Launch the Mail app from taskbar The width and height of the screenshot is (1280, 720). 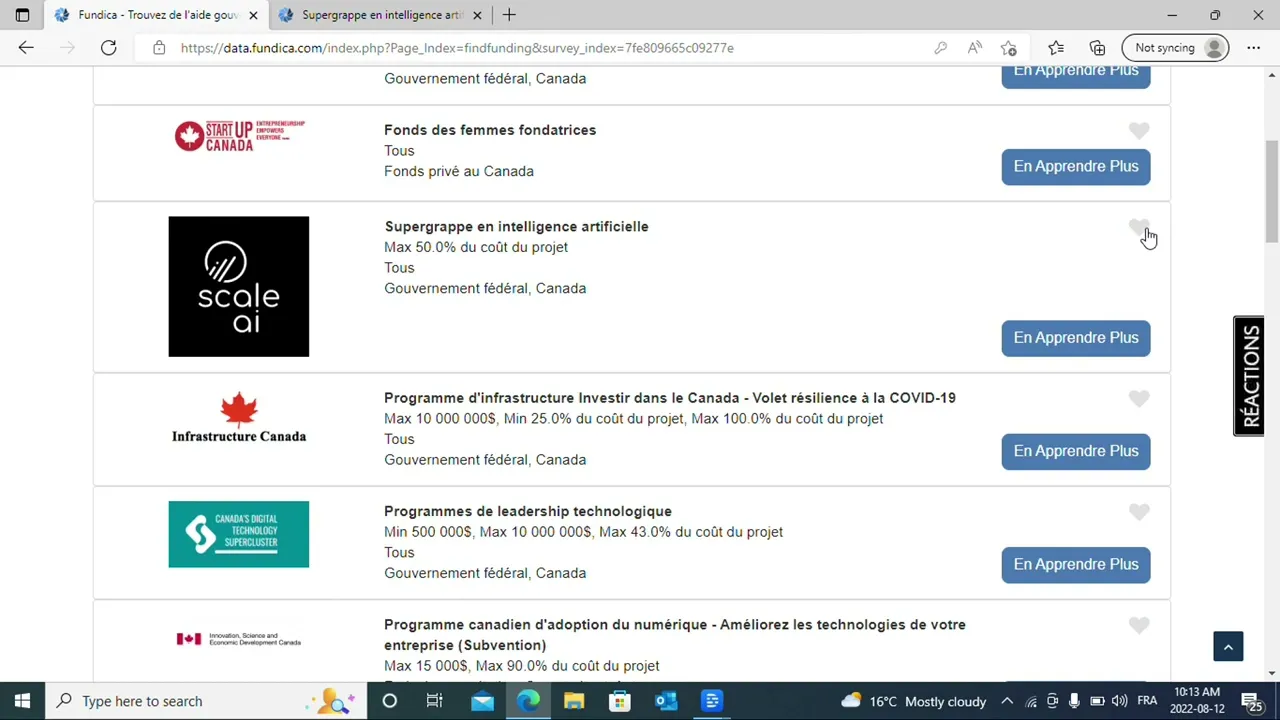482,701
